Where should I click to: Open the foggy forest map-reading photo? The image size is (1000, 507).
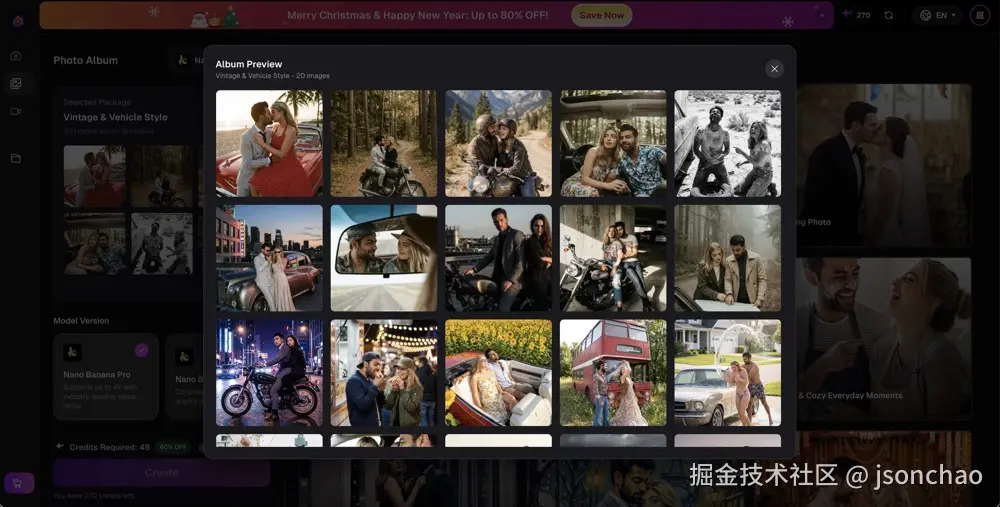(728, 258)
